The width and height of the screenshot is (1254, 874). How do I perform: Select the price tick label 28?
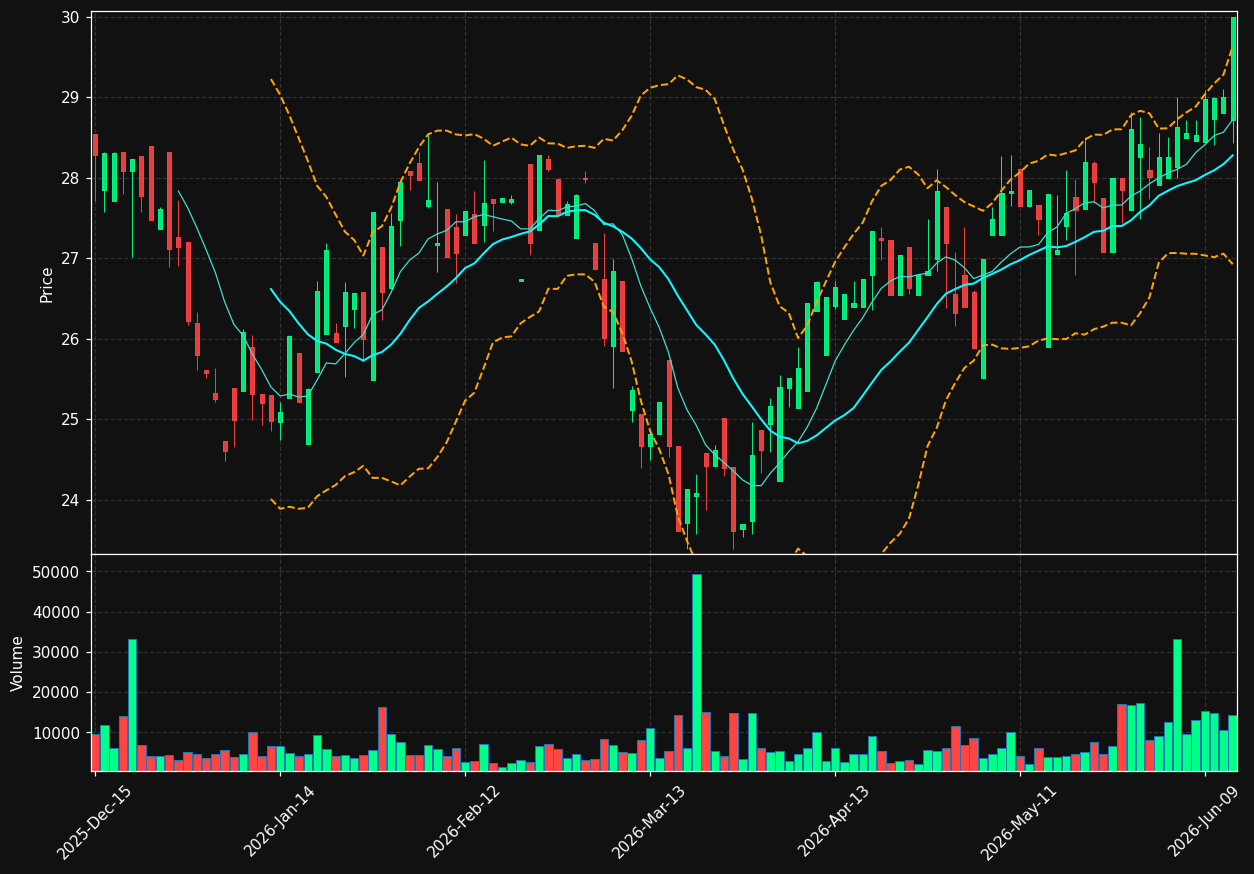[70, 179]
